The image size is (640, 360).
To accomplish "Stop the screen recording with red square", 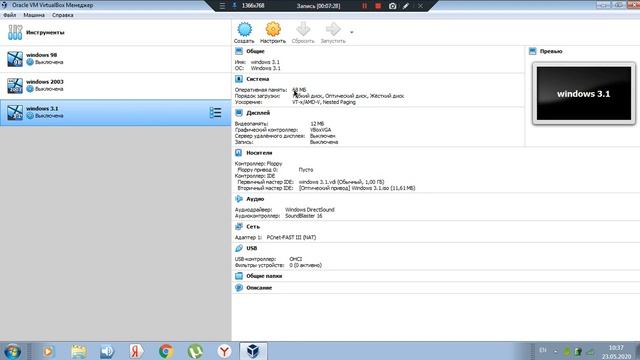I will 378,6.
